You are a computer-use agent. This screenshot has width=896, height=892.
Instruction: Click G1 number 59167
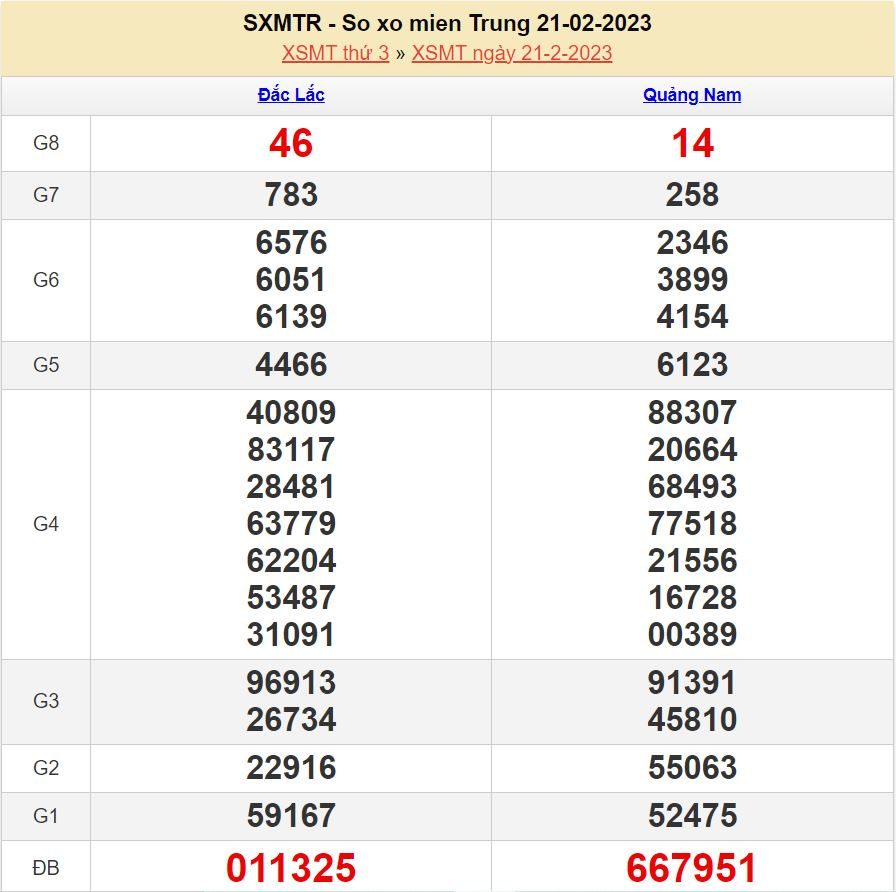tap(291, 815)
